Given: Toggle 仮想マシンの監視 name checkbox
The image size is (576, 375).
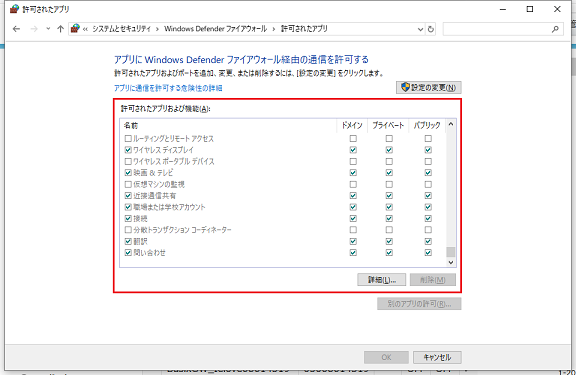Looking at the screenshot, I should [x=128, y=184].
